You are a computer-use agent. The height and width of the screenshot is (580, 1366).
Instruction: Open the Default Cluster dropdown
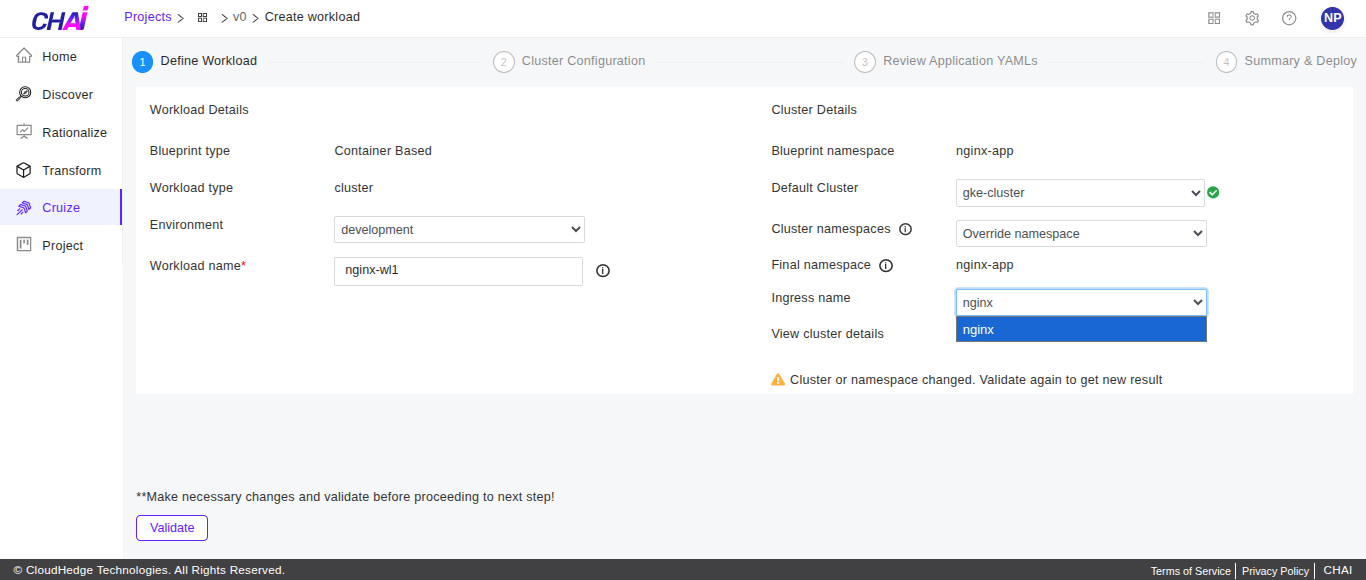[x=1080, y=193]
